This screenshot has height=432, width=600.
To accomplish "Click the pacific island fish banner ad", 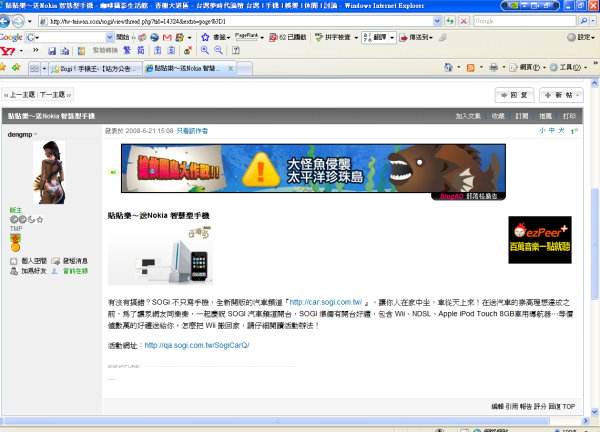I will pos(313,168).
